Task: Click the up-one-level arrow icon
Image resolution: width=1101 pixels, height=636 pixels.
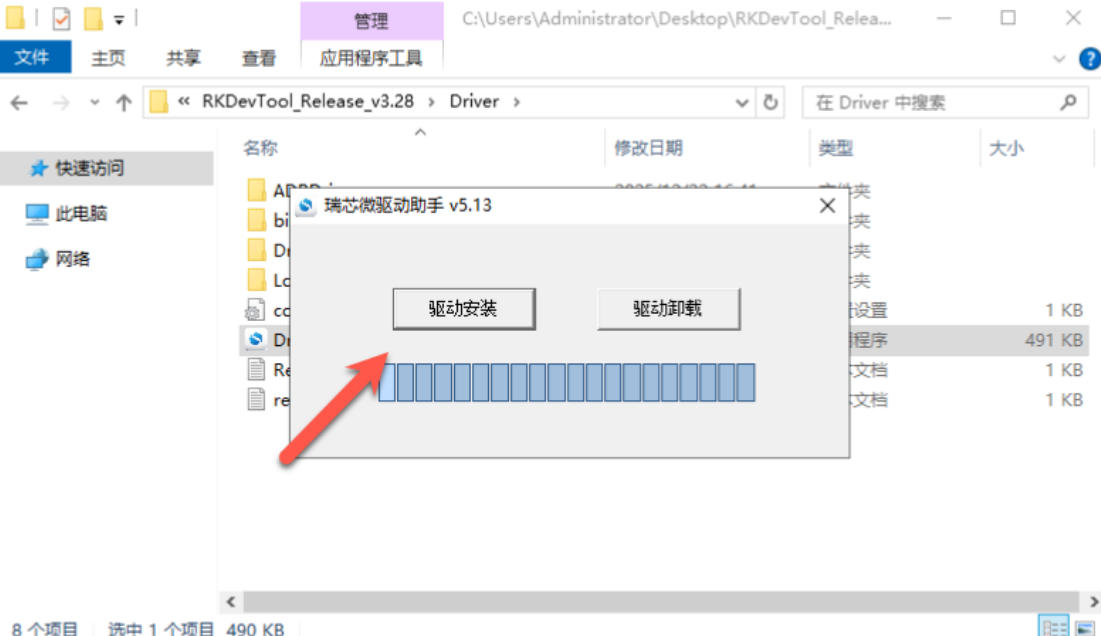Action: (x=124, y=102)
